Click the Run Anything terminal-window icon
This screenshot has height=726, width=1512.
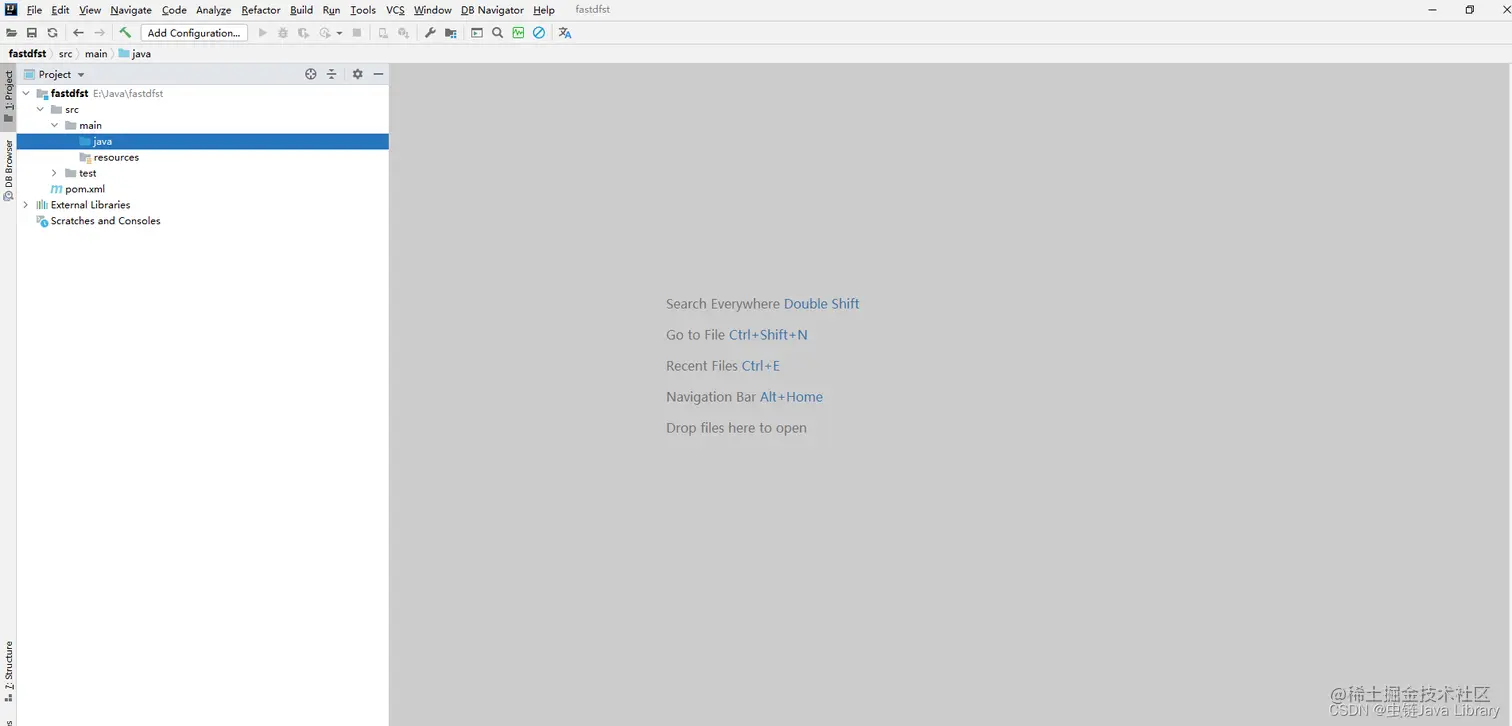[x=477, y=33]
